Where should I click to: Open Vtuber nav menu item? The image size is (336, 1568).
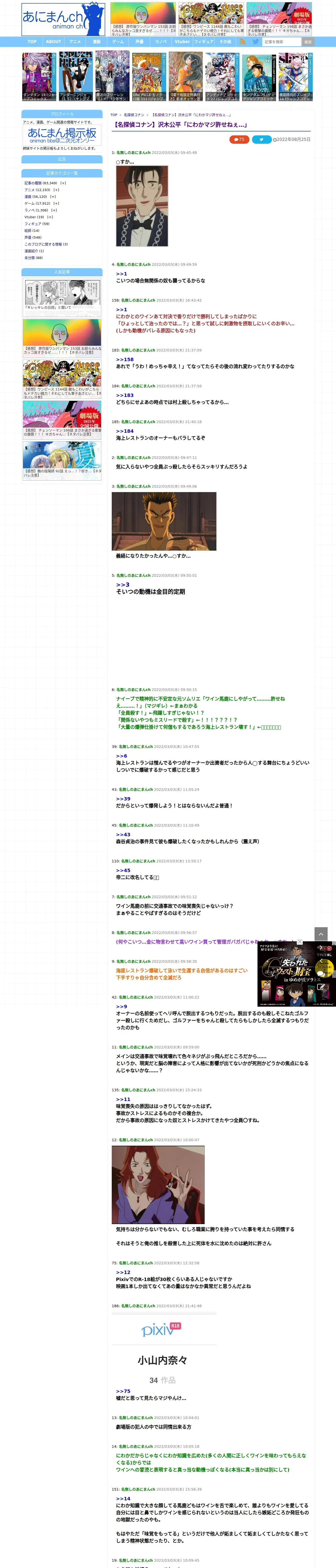pyautogui.click(x=182, y=42)
